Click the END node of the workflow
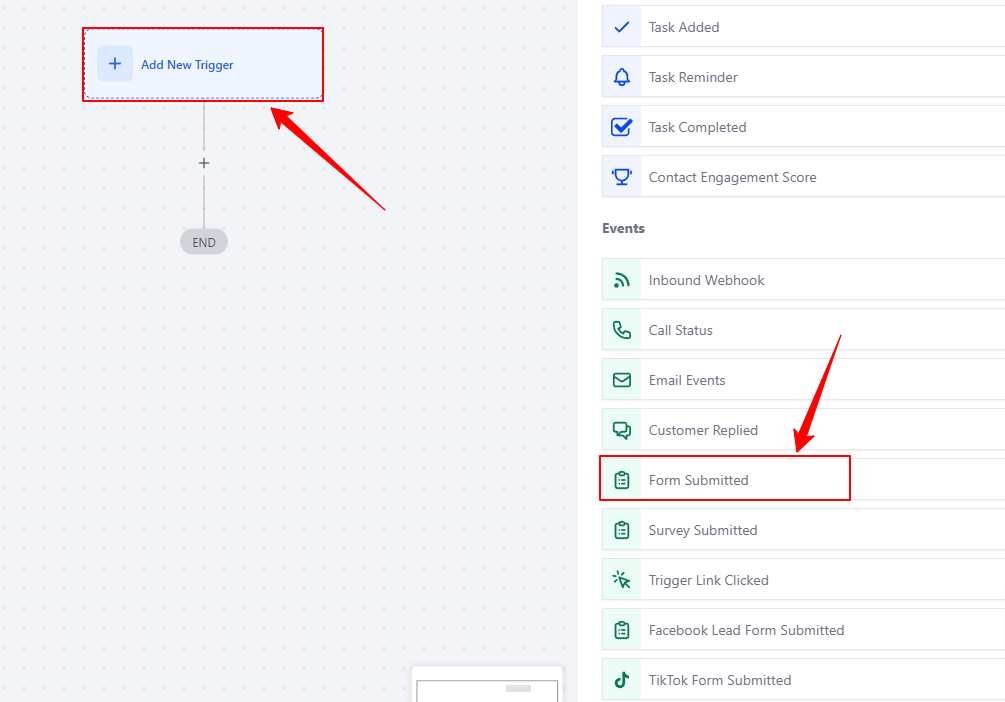 (204, 242)
